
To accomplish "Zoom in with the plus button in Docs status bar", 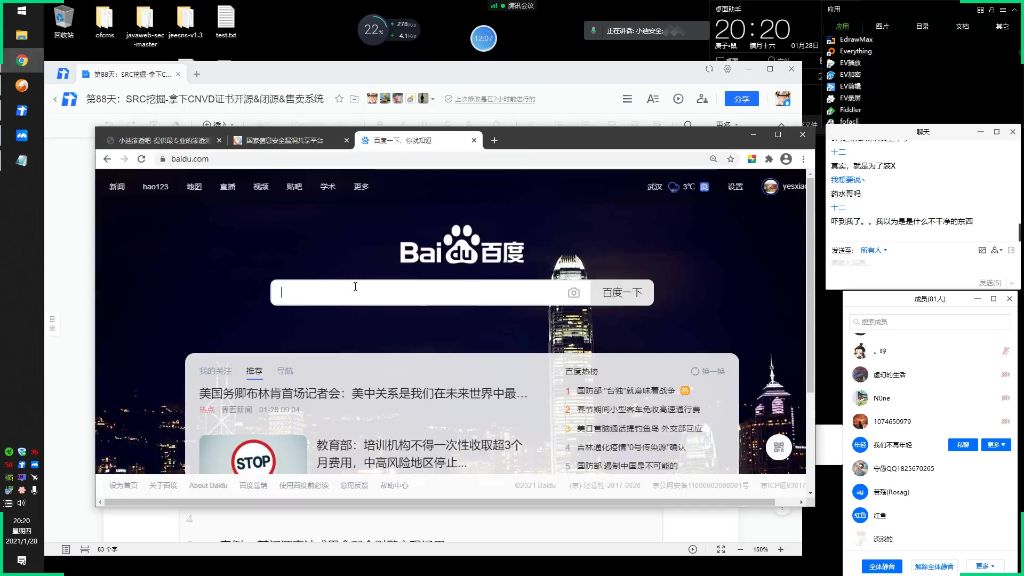I will (780, 550).
